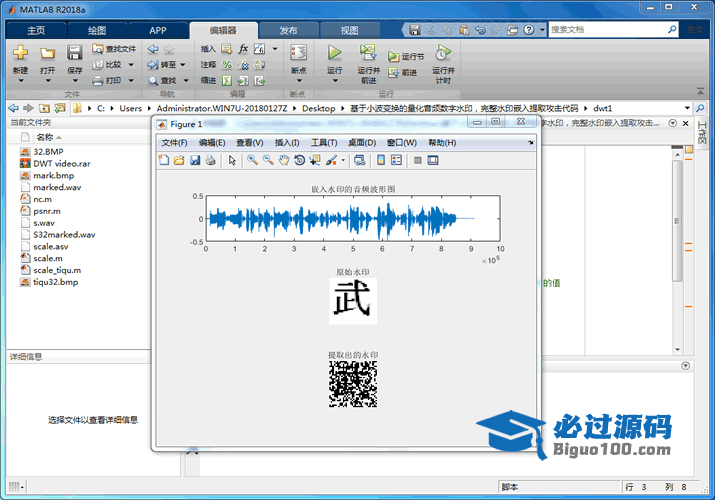Switch to the 发布 (Publish) ribbon tab
Image resolution: width=715 pixels, height=500 pixels.
point(288,31)
